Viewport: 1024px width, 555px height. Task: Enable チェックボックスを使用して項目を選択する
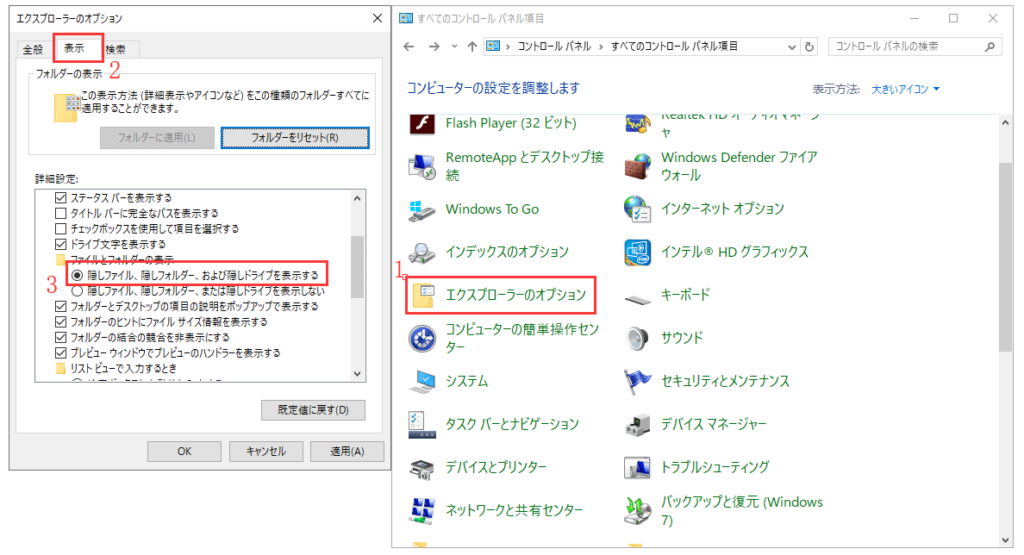pyautogui.click(x=61, y=229)
